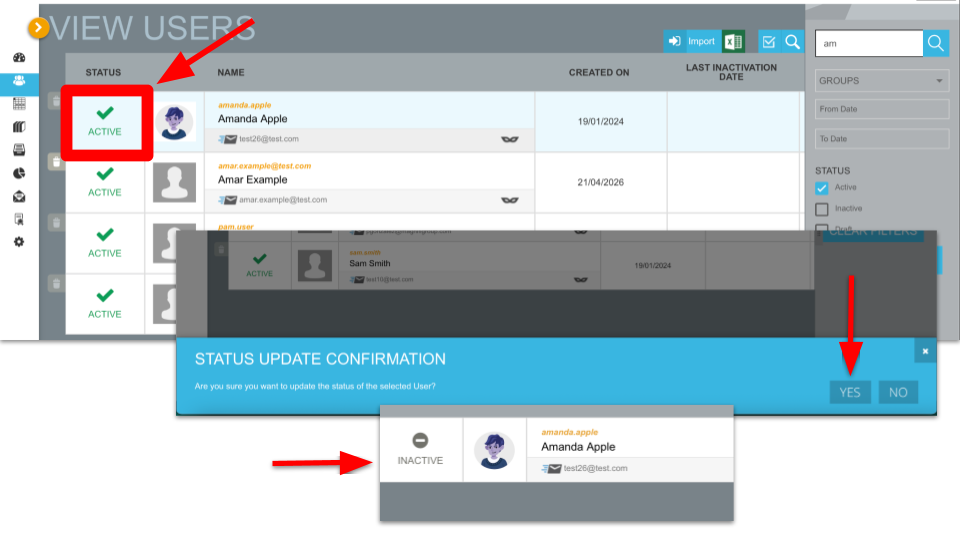
Task: Open the Amar Example user name
Action: point(252,179)
